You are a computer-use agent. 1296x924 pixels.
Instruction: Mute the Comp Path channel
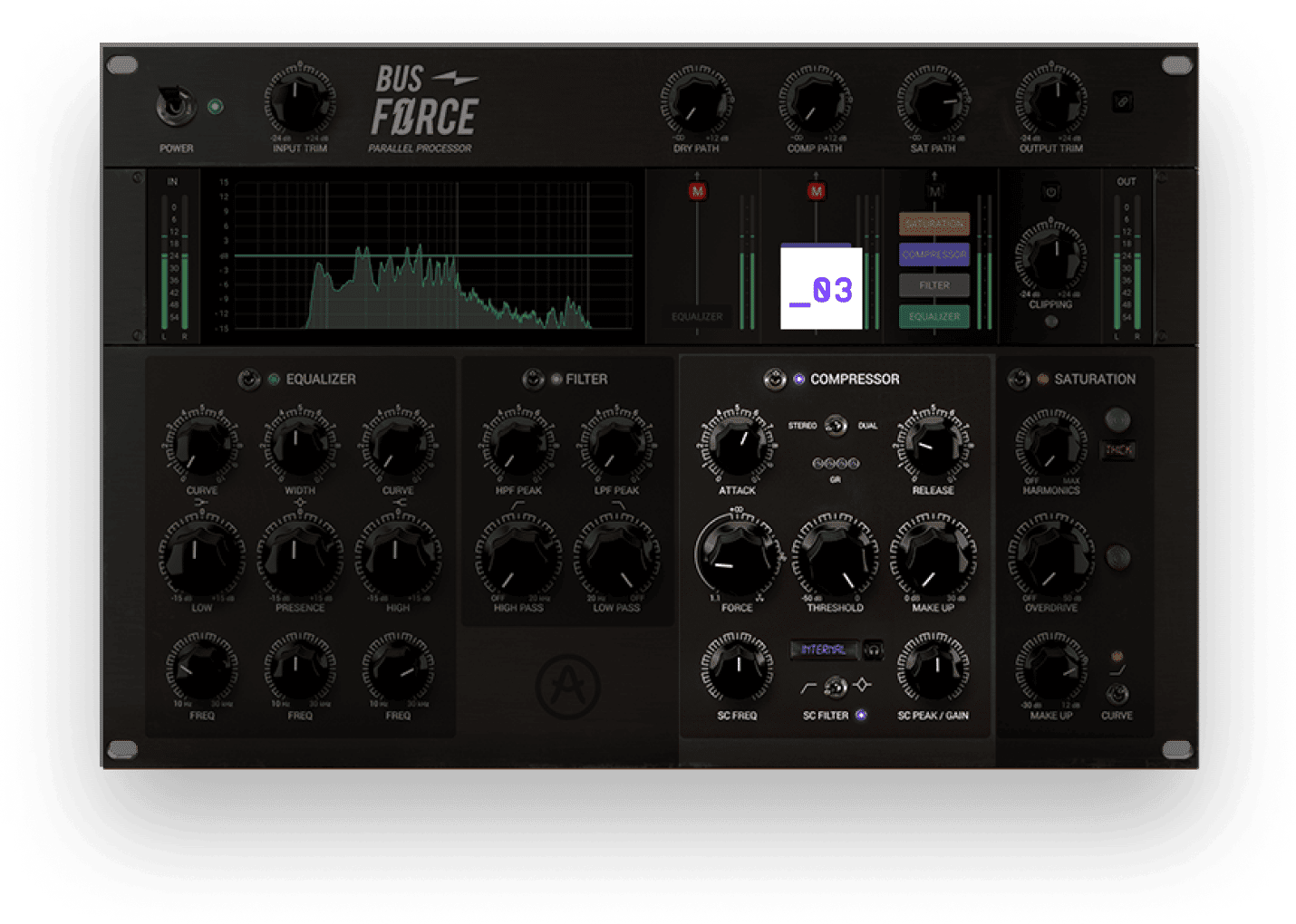point(816,191)
